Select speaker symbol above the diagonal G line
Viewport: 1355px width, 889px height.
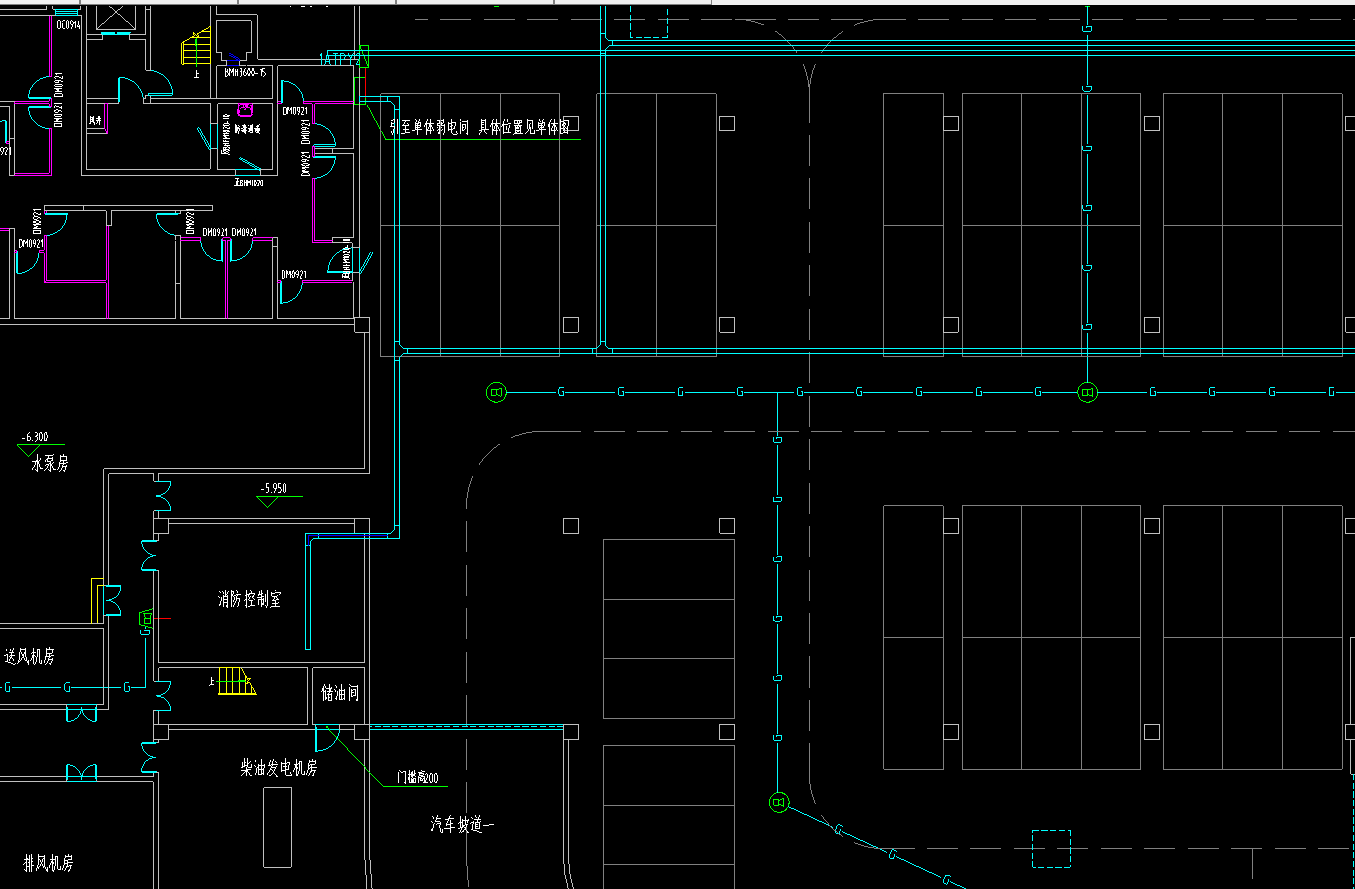tap(779, 802)
